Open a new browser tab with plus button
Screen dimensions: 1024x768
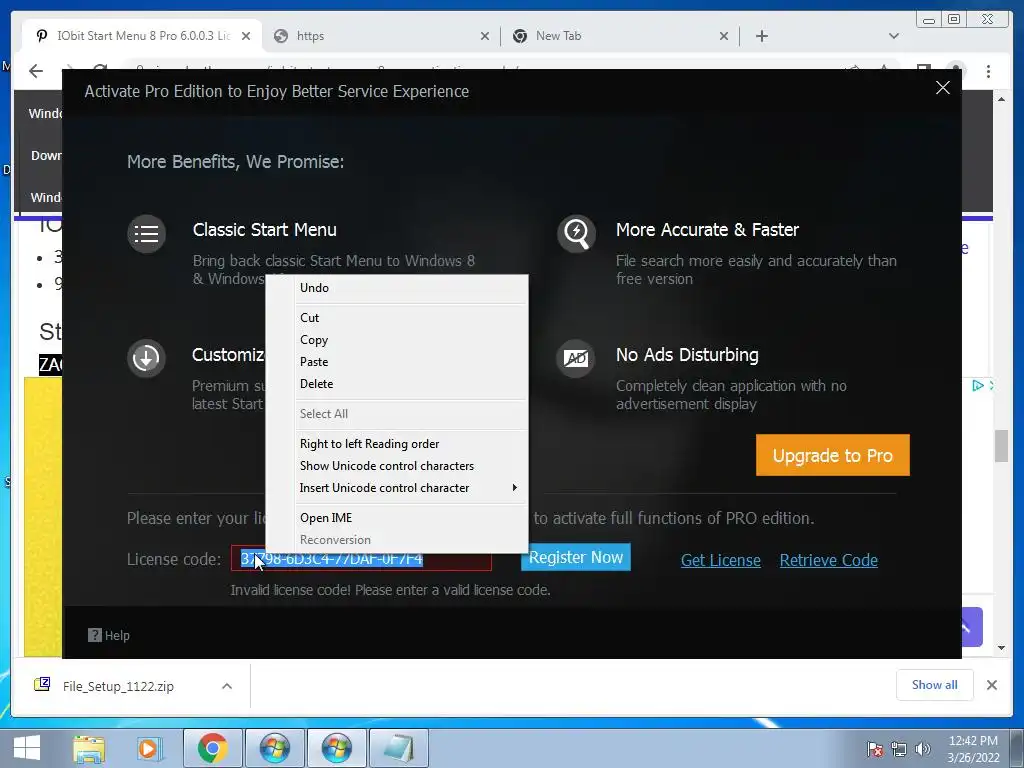tap(761, 36)
